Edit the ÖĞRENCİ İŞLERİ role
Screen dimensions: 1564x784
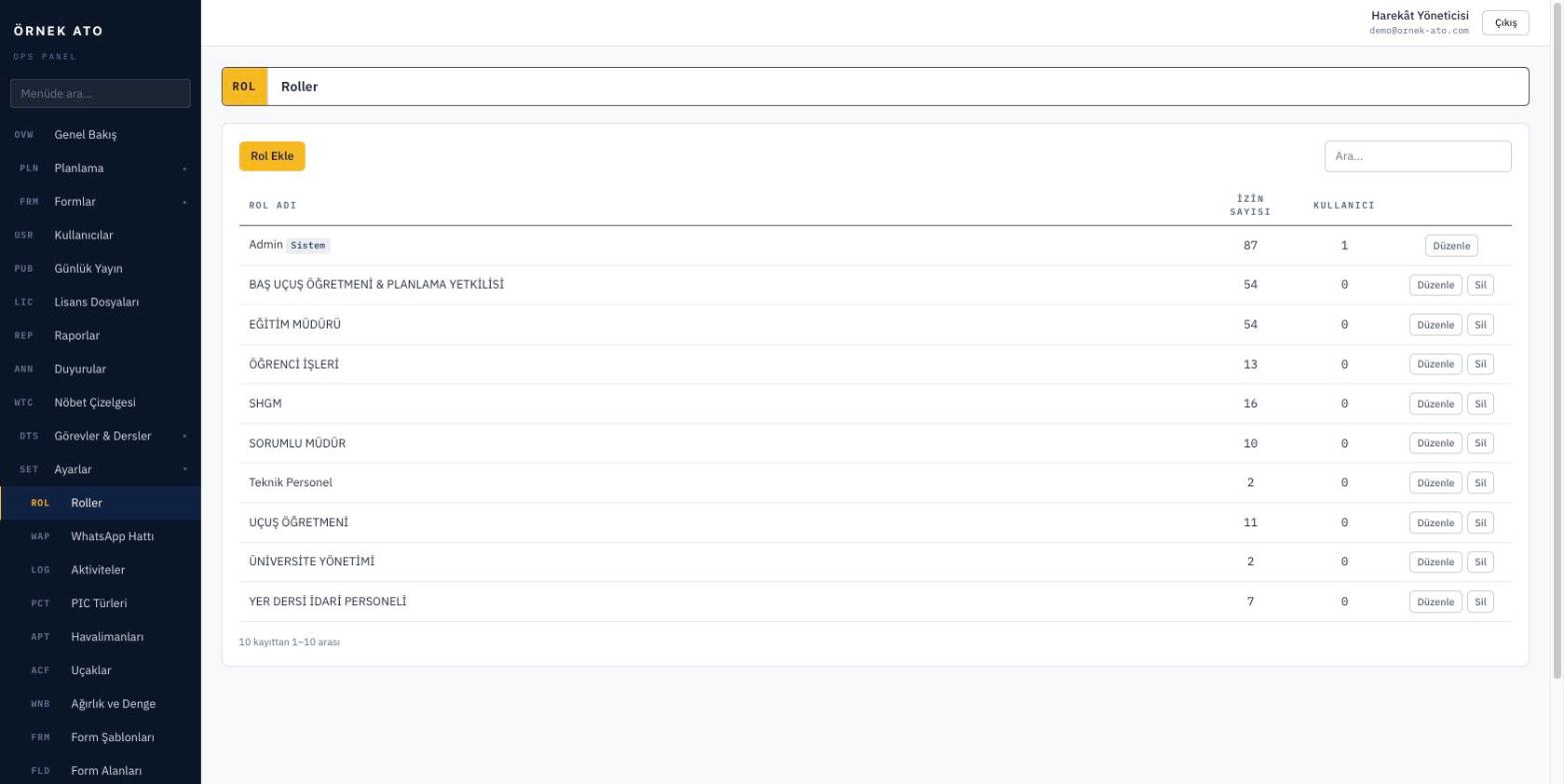pos(1435,365)
